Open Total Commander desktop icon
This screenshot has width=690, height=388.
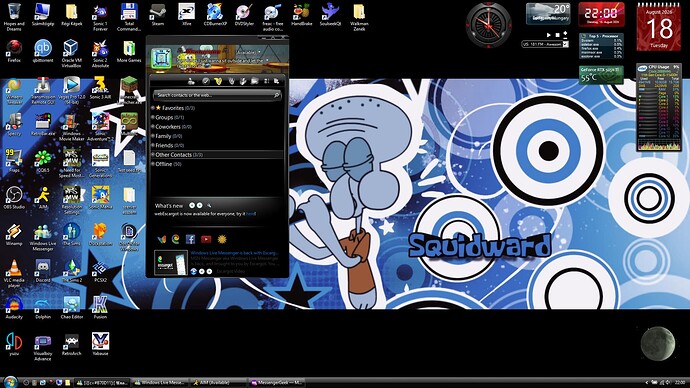(x=129, y=17)
